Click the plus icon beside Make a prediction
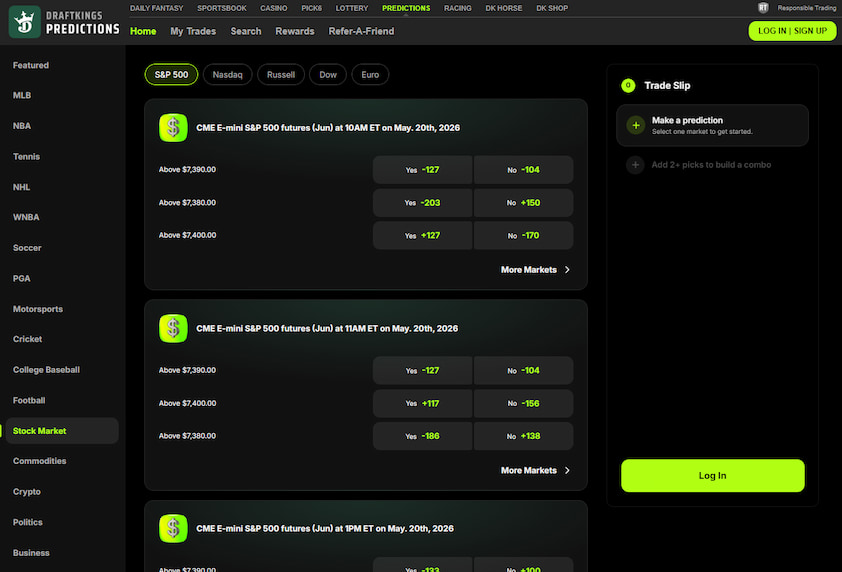Screen dimensions: 842x572 [636, 125]
